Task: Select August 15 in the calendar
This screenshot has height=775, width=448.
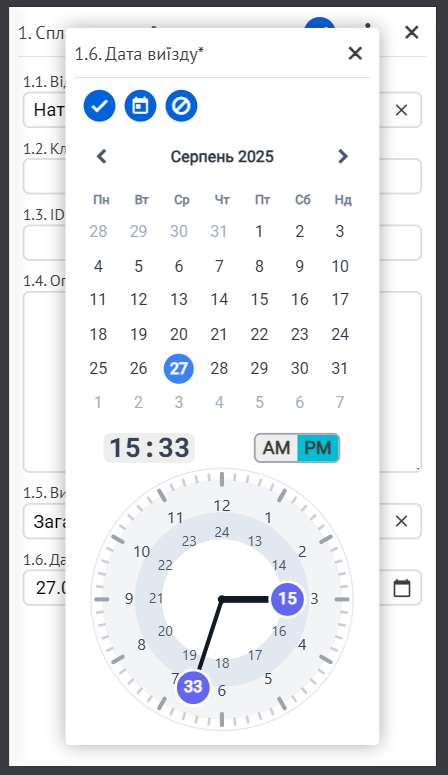Action: point(260,300)
